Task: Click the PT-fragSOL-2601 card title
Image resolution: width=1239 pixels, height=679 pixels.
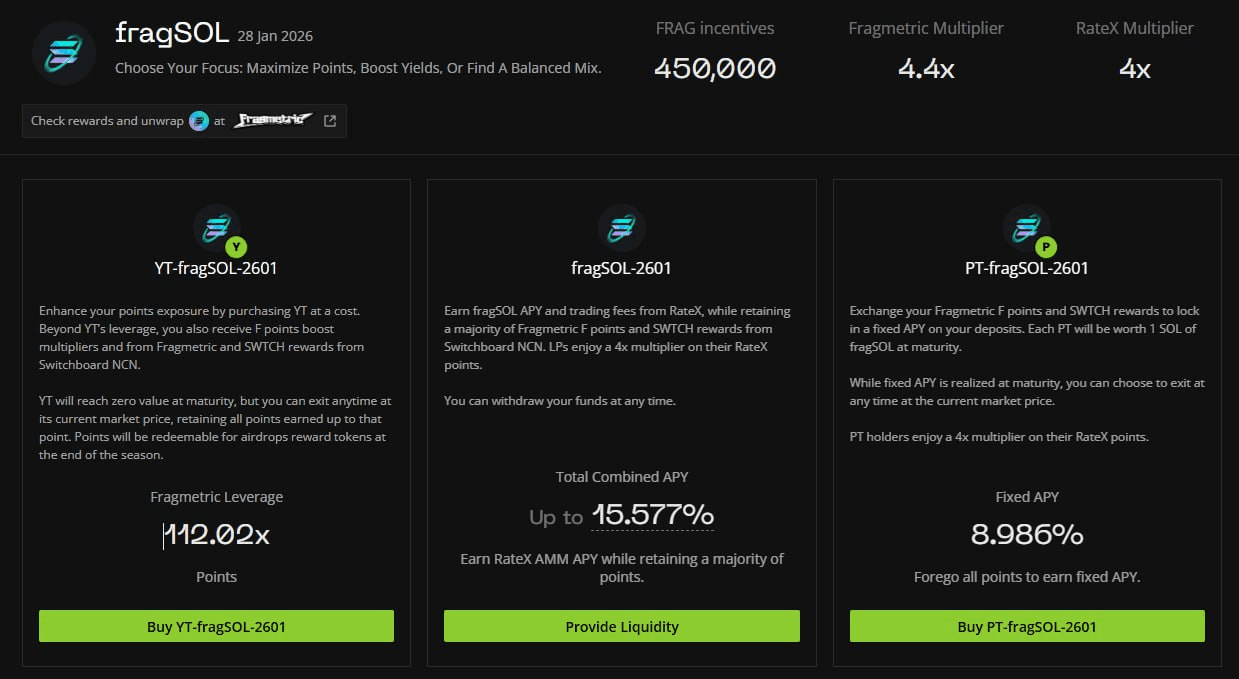Action: pyautogui.click(x=1027, y=268)
